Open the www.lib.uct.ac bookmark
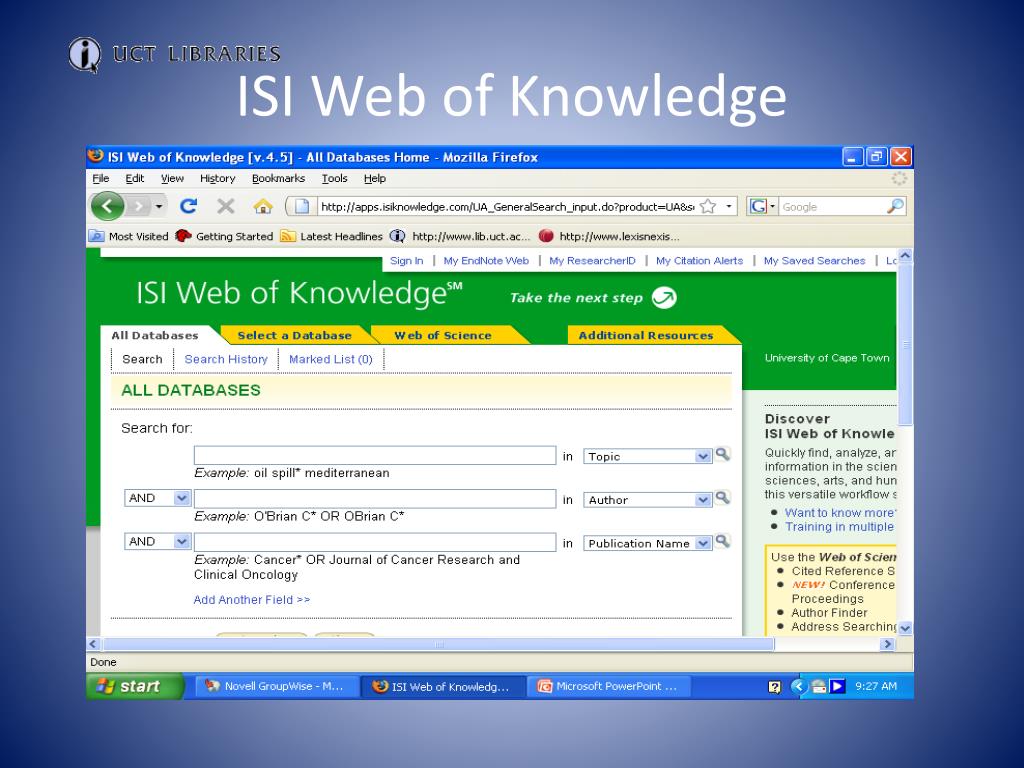 pyautogui.click(x=460, y=236)
